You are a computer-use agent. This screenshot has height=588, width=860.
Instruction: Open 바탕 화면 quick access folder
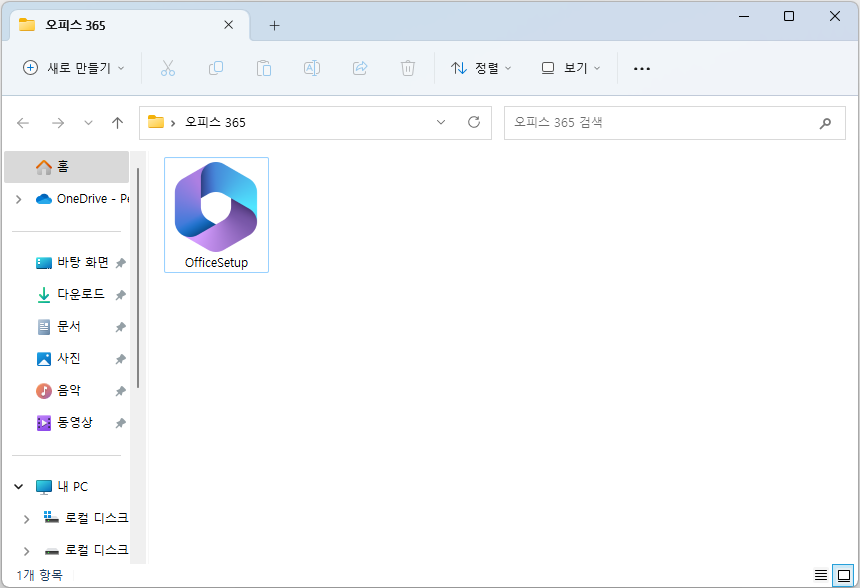point(72,263)
